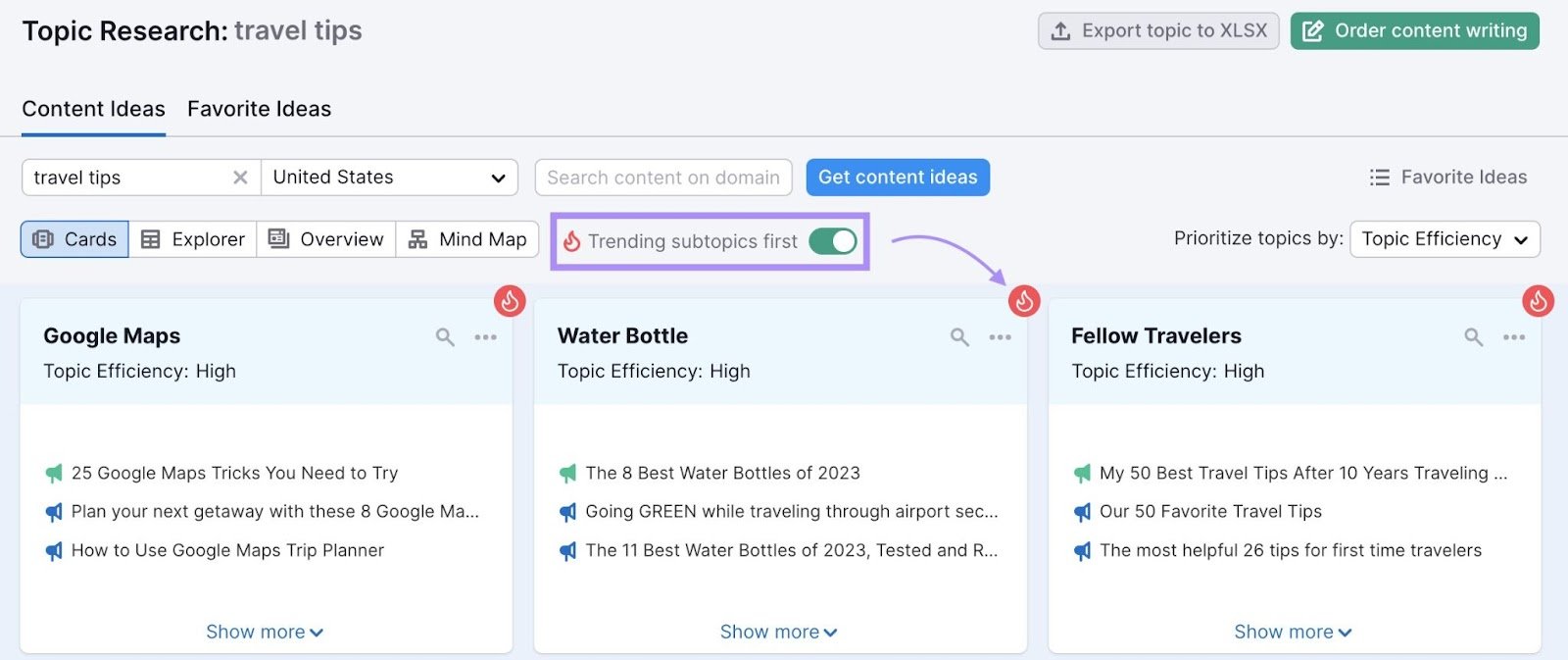Click megaphone icon beside The 8 Best Water Bottles
1568x660 pixels.
pos(567,474)
